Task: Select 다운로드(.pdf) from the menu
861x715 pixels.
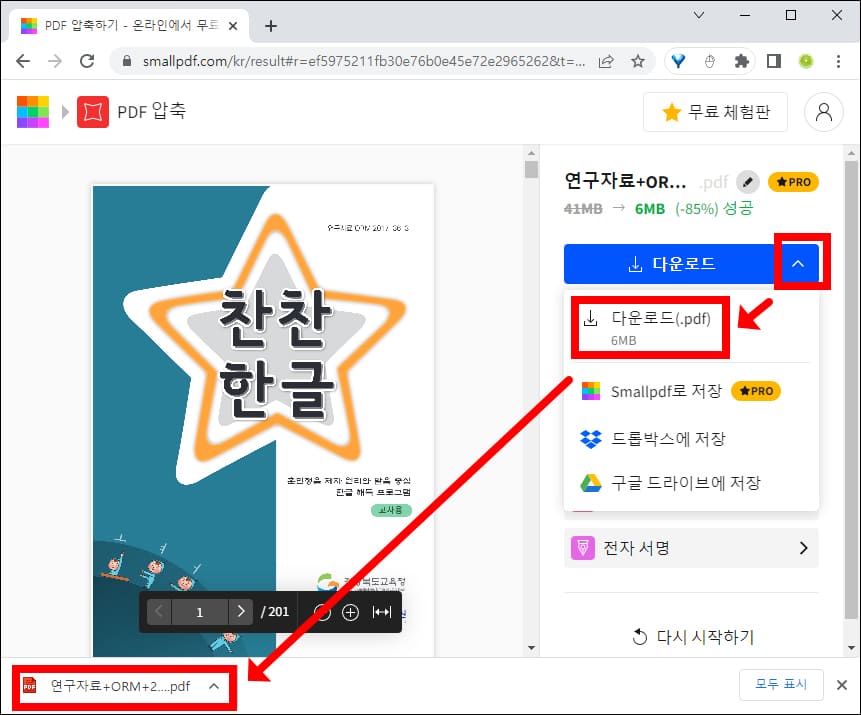Action: 650,327
